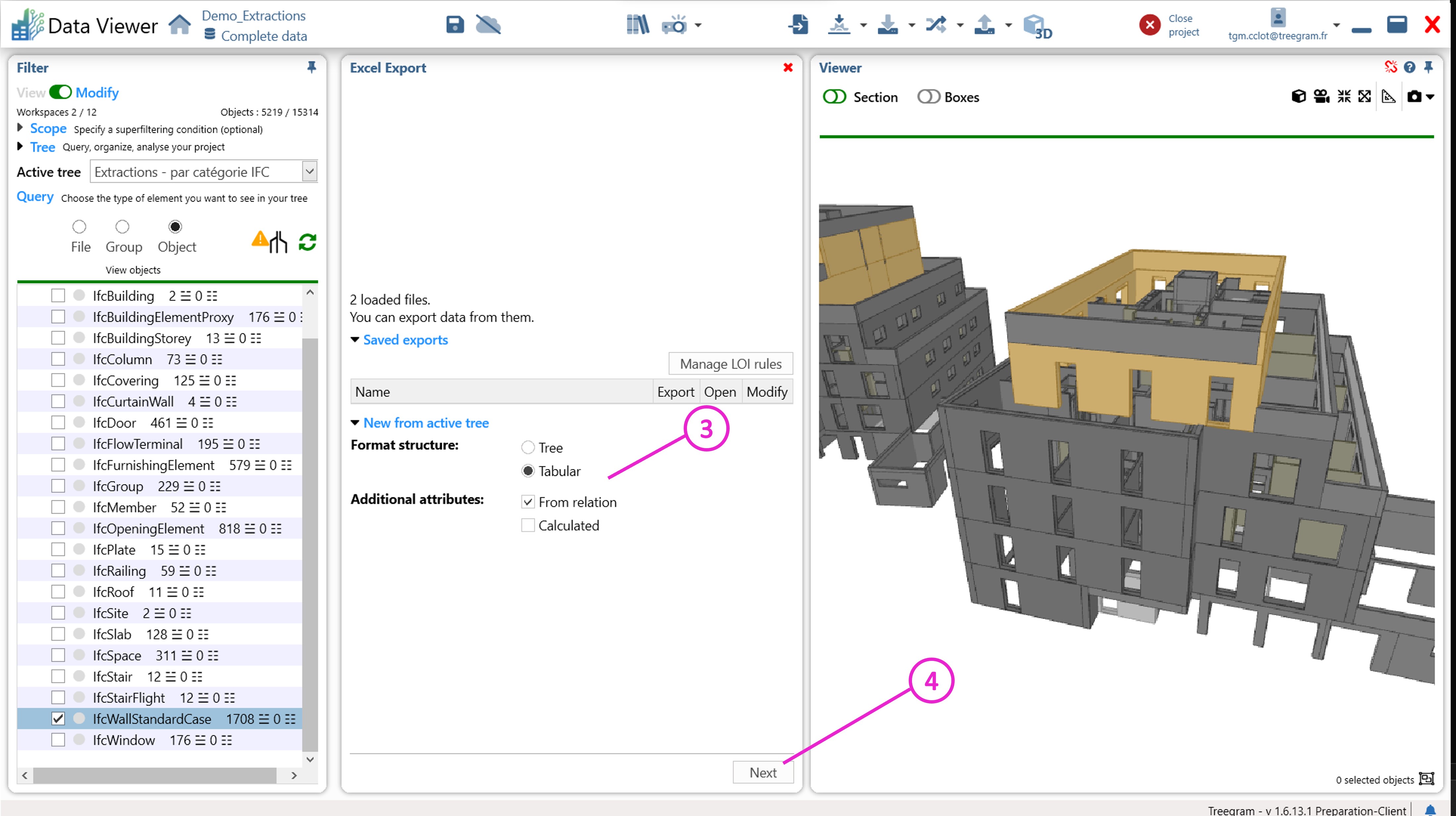The image size is (1456, 816).
Task: Click the Save project disk icon
Action: [454, 25]
